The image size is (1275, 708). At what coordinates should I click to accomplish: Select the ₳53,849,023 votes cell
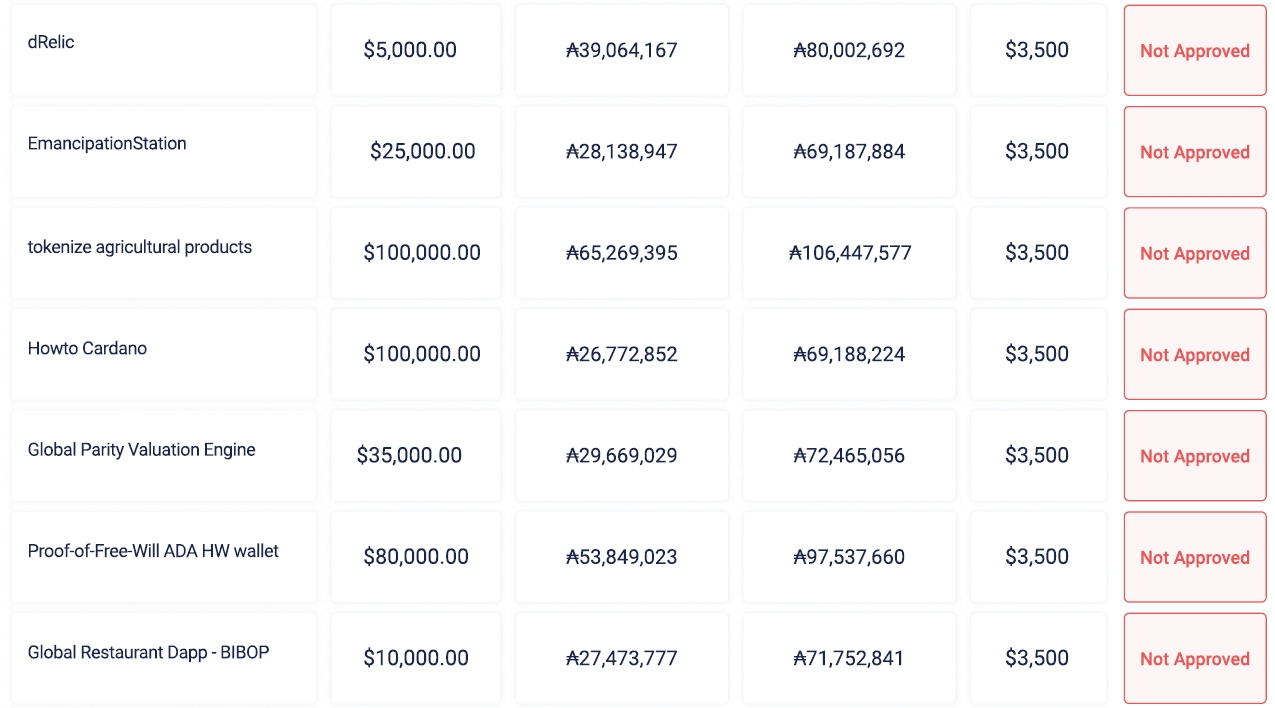pos(621,557)
